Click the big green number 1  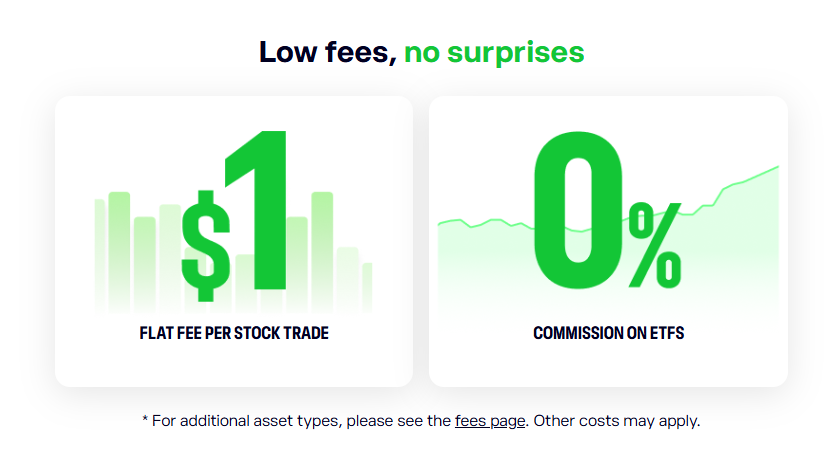click(x=259, y=208)
